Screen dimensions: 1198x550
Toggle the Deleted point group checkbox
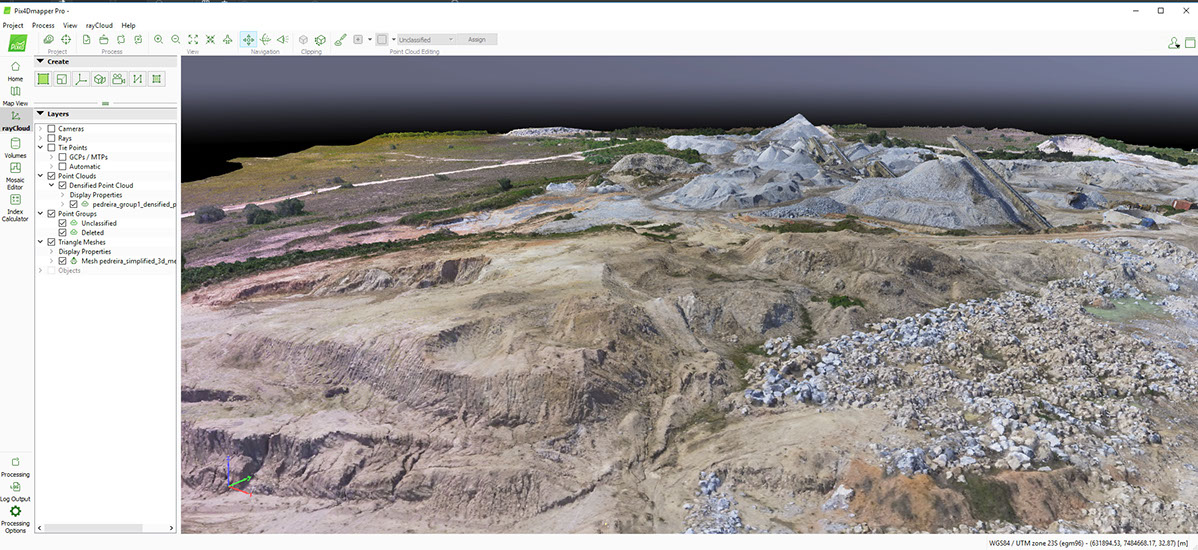63,232
